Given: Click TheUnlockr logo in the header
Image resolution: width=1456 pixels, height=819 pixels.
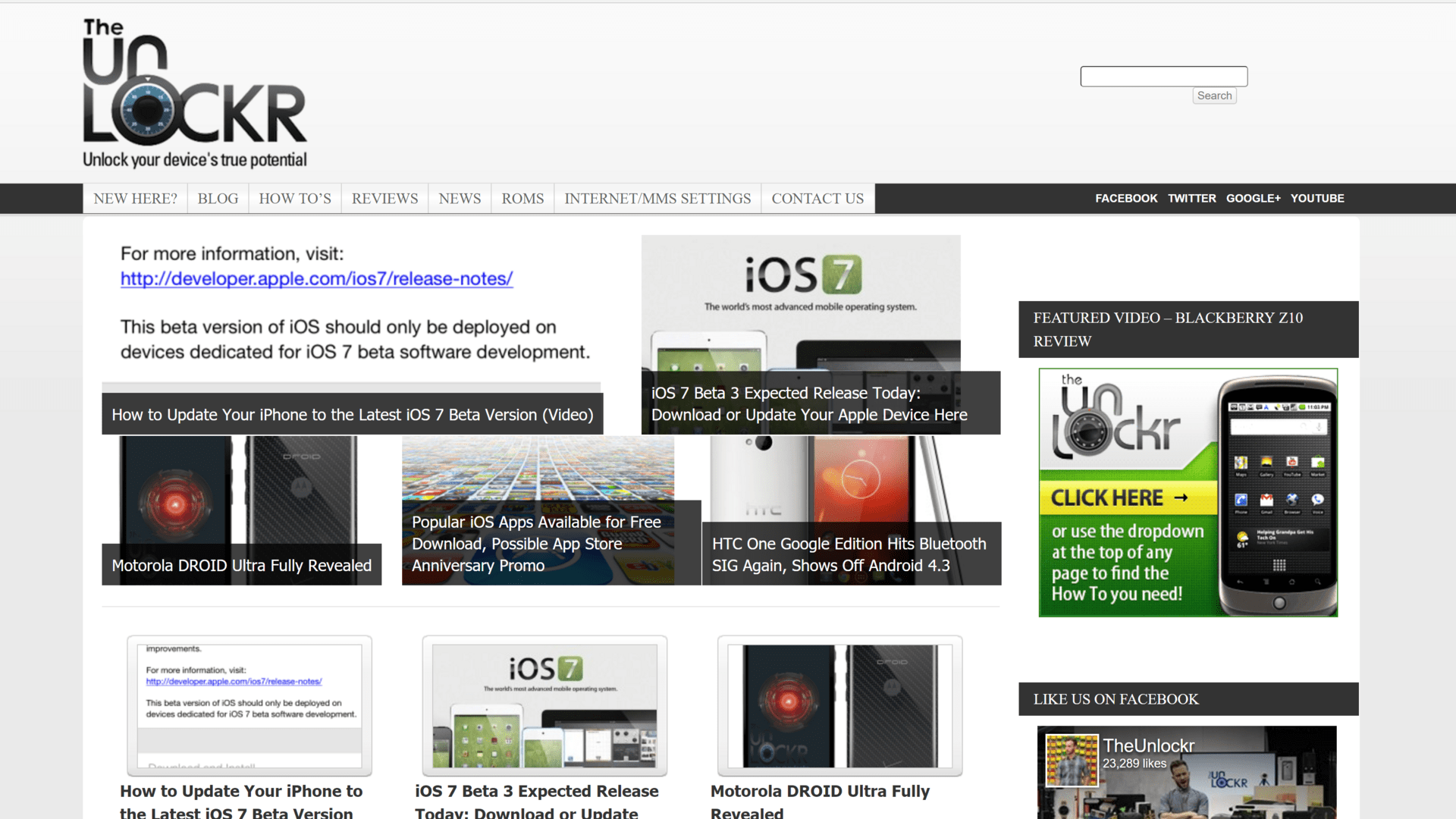Looking at the screenshot, I should pyautogui.click(x=195, y=93).
